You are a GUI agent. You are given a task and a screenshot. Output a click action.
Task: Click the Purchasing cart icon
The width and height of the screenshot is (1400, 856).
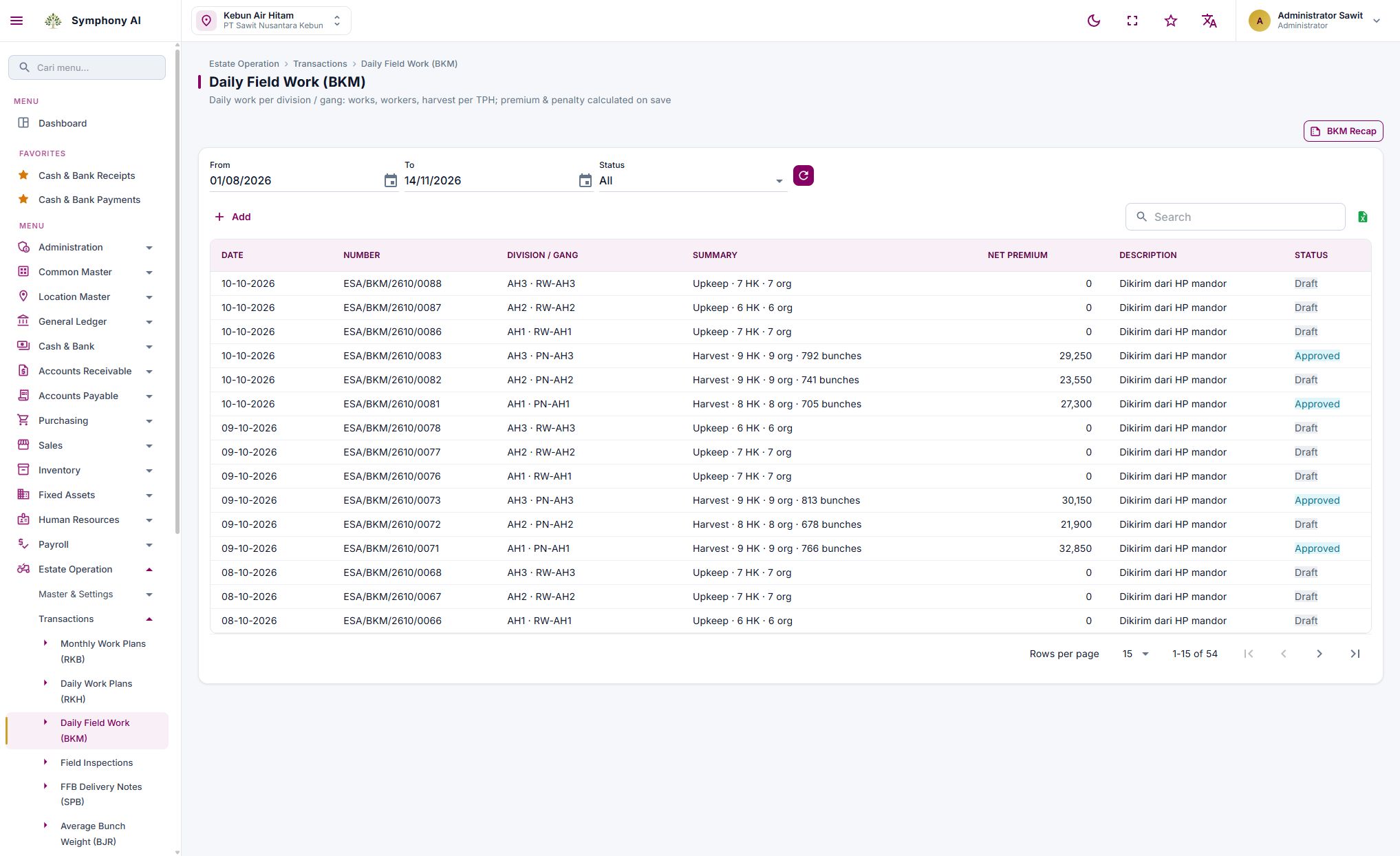tap(23, 420)
